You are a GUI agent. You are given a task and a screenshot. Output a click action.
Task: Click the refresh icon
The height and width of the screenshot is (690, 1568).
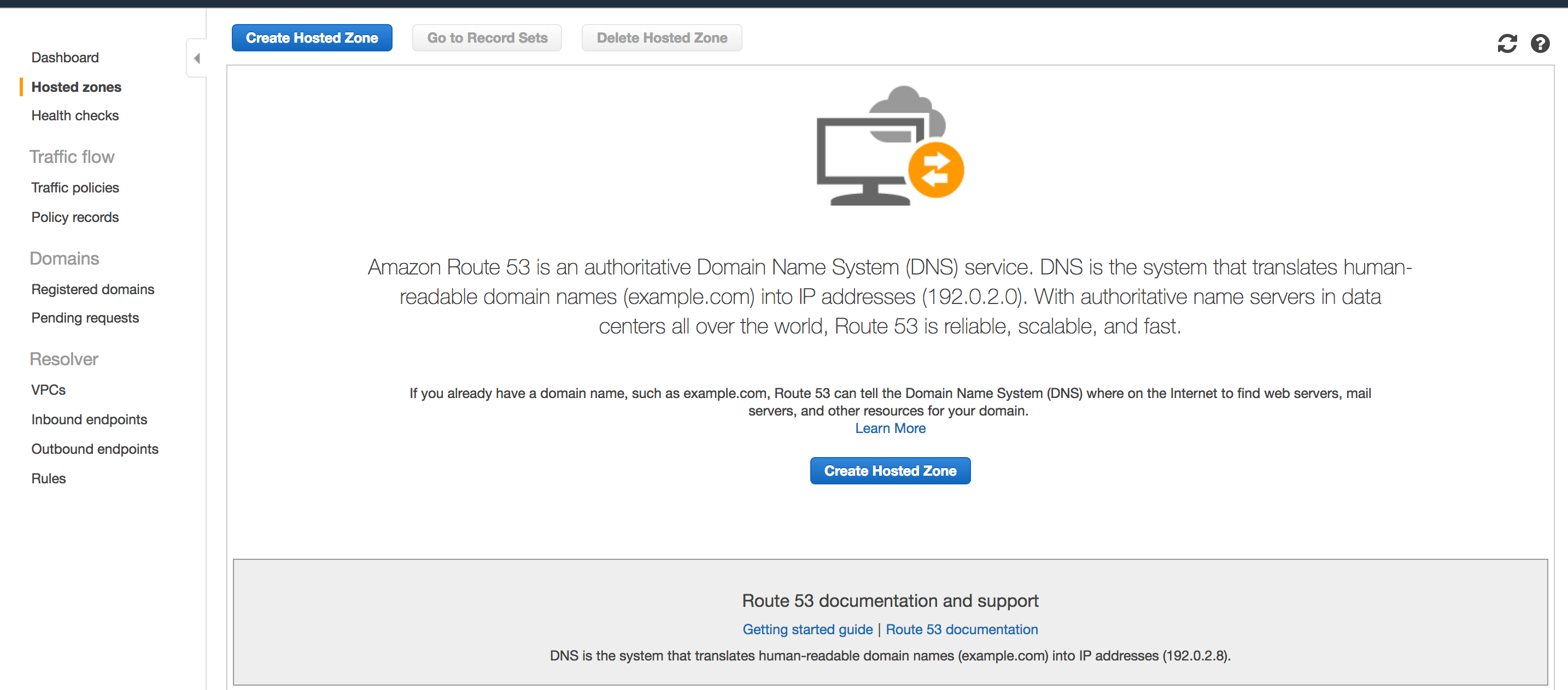click(1507, 44)
